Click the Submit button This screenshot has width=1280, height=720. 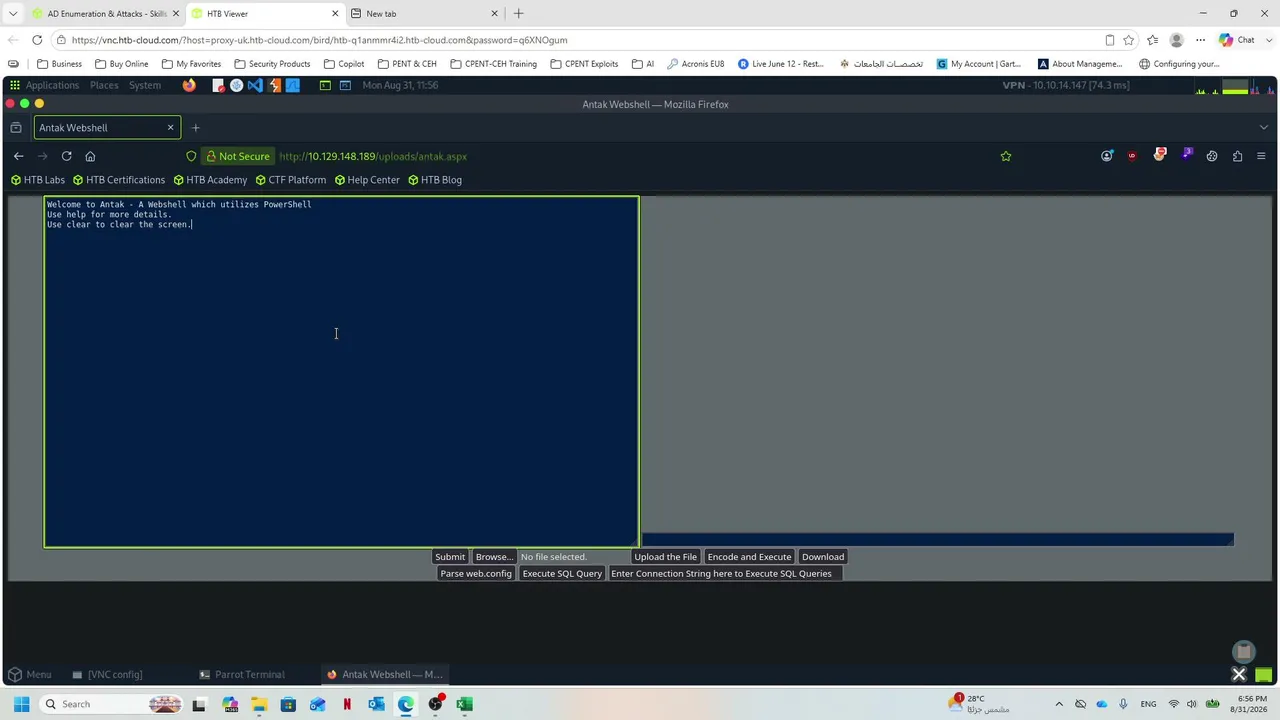[x=450, y=557]
